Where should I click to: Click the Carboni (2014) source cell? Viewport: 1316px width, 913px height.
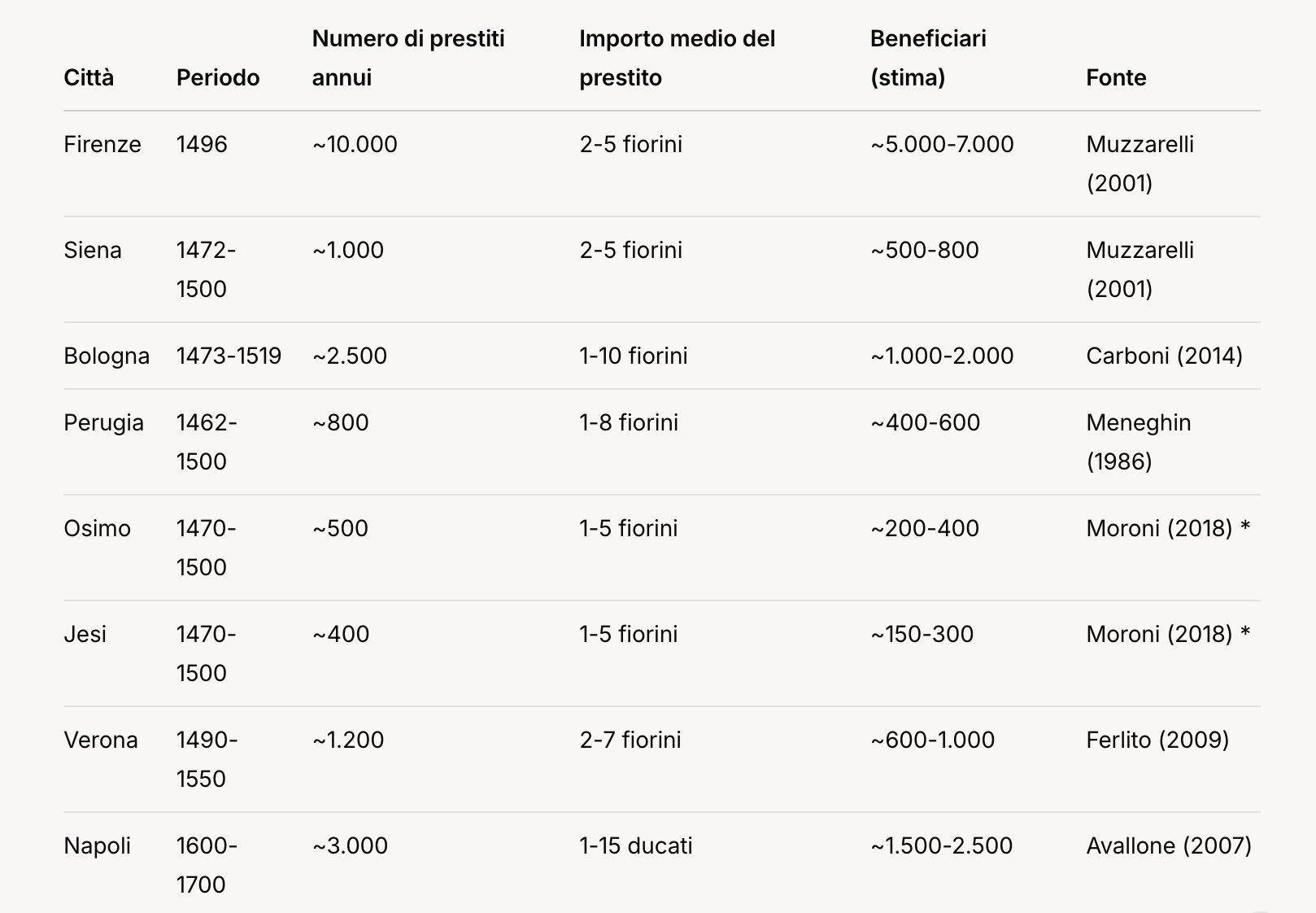click(x=1164, y=356)
